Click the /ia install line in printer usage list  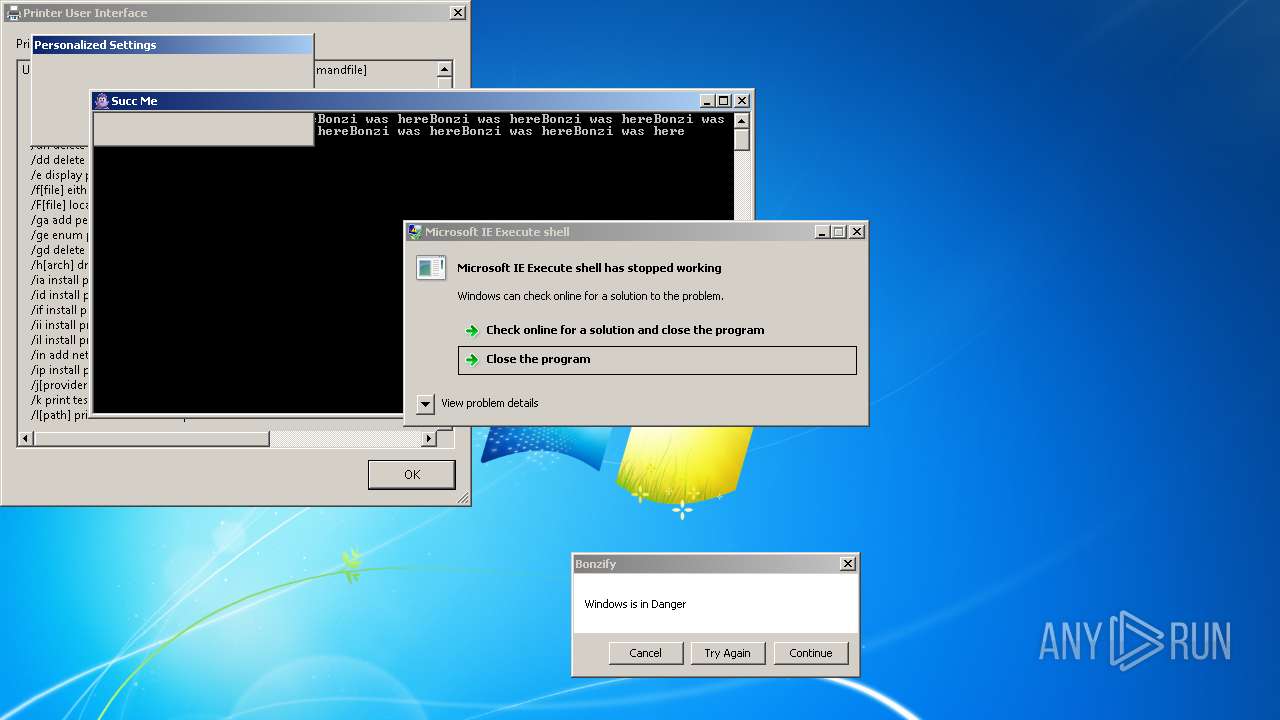coord(59,280)
